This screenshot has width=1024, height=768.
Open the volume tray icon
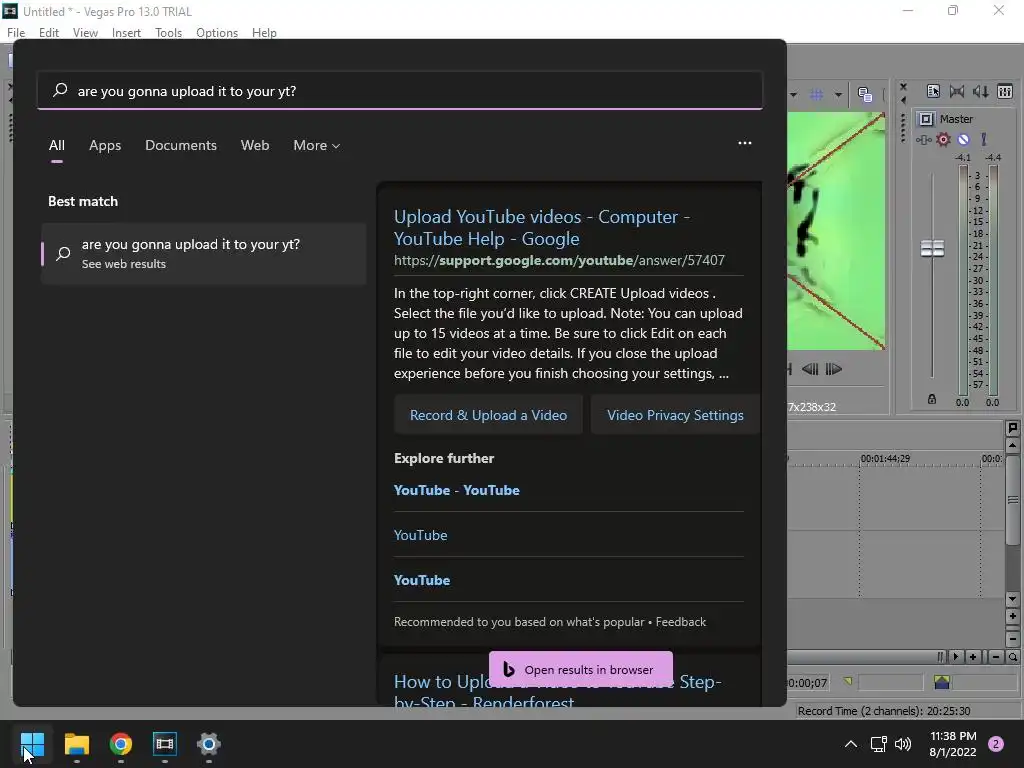pos(903,744)
